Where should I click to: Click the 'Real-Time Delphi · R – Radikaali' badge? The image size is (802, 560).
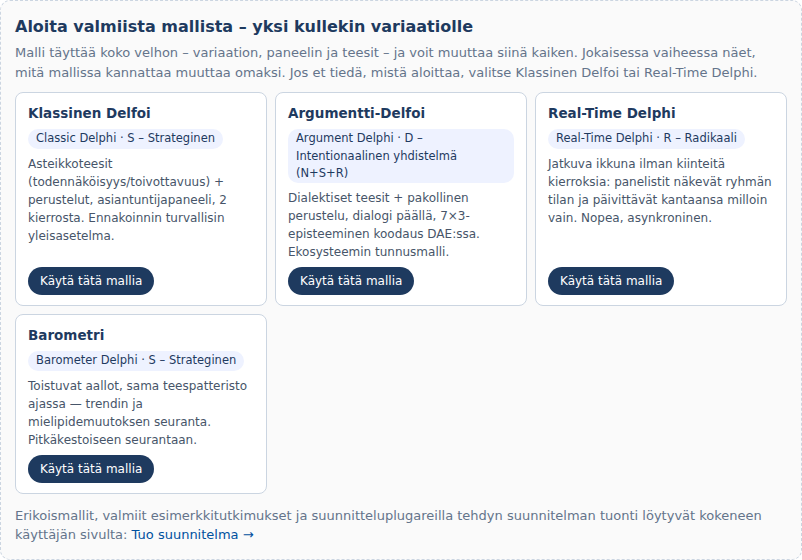point(646,138)
